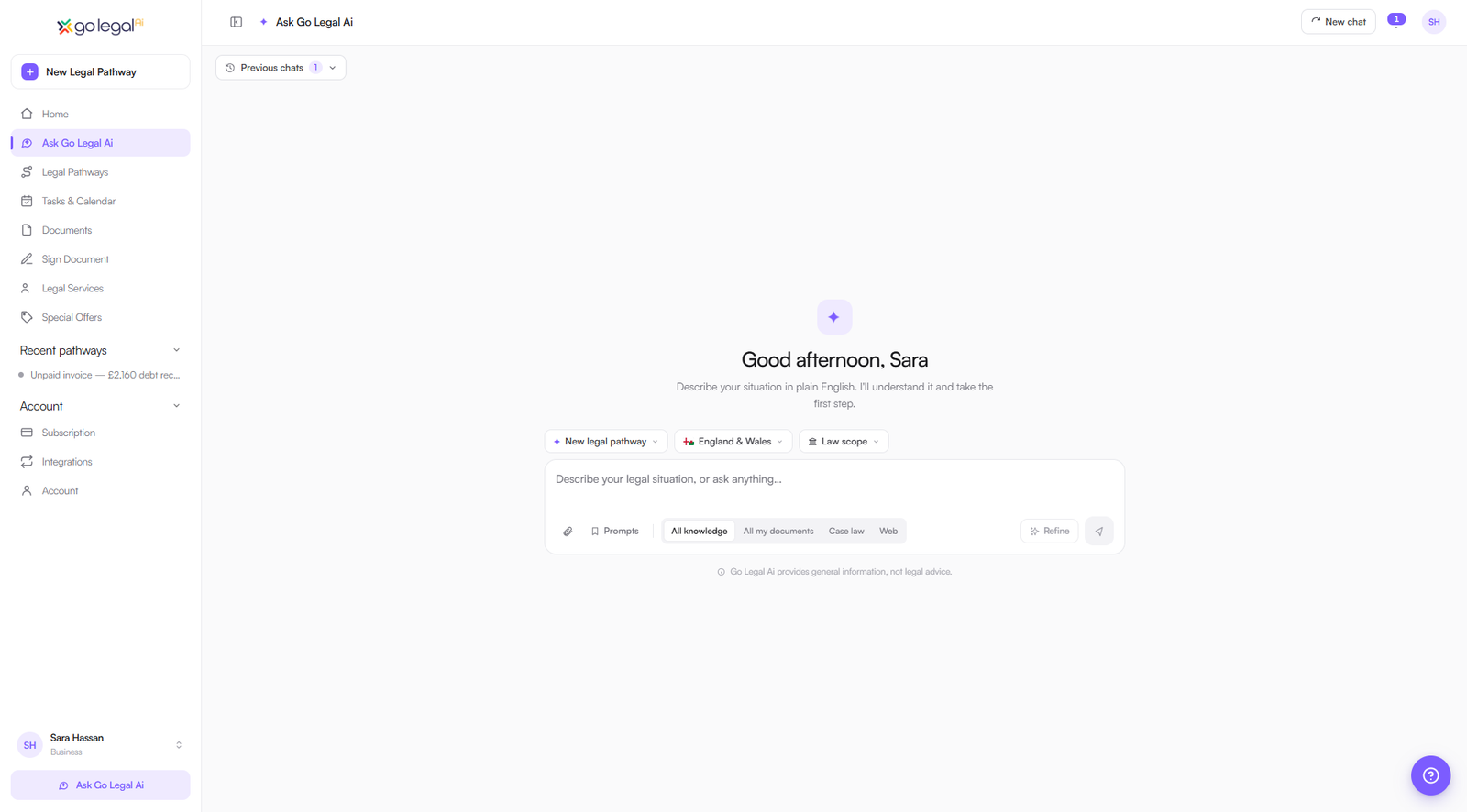1467x812 pixels.
Task: Click the send message arrow icon
Action: [1098, 532]
